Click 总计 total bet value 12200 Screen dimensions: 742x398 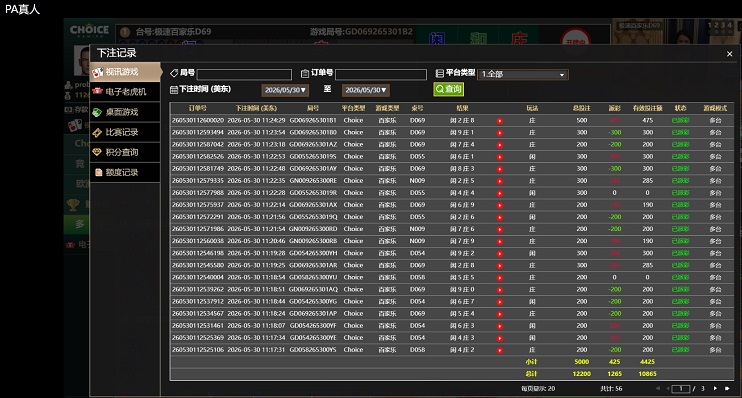coord(582,374)
